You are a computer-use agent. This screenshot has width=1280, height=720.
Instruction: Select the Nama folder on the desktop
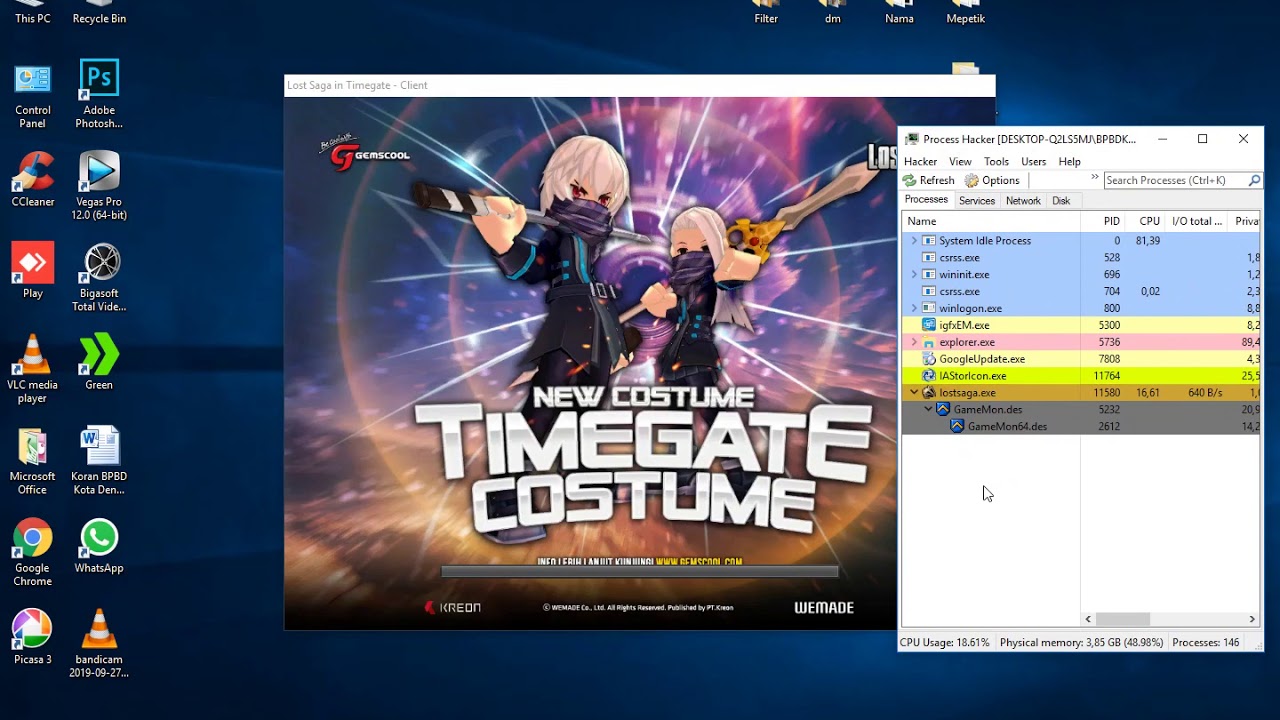coord(899,12)
